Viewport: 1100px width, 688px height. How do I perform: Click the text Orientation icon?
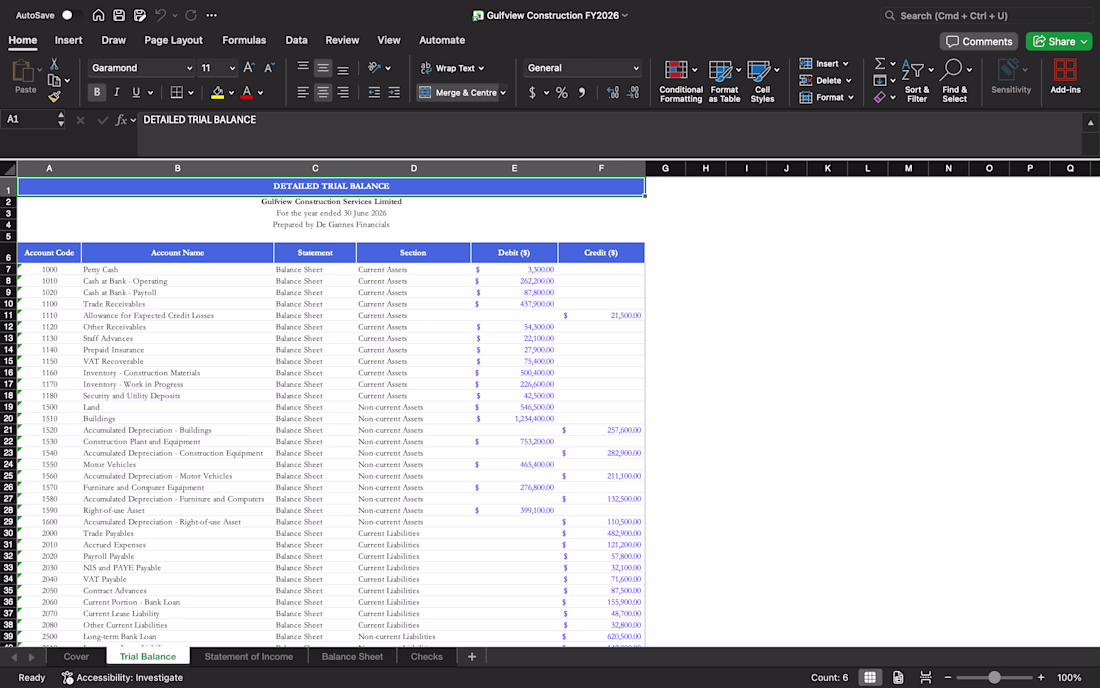[x=374, y=67]
